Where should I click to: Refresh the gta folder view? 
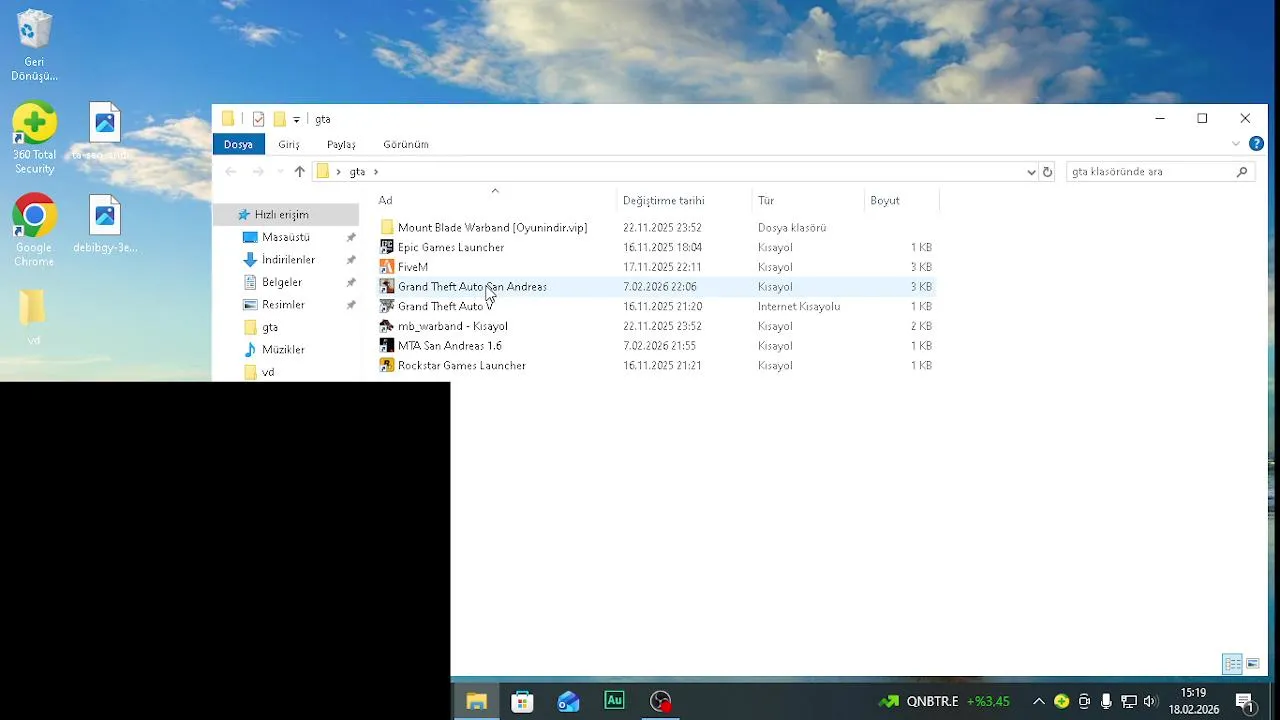point(1047,172)
